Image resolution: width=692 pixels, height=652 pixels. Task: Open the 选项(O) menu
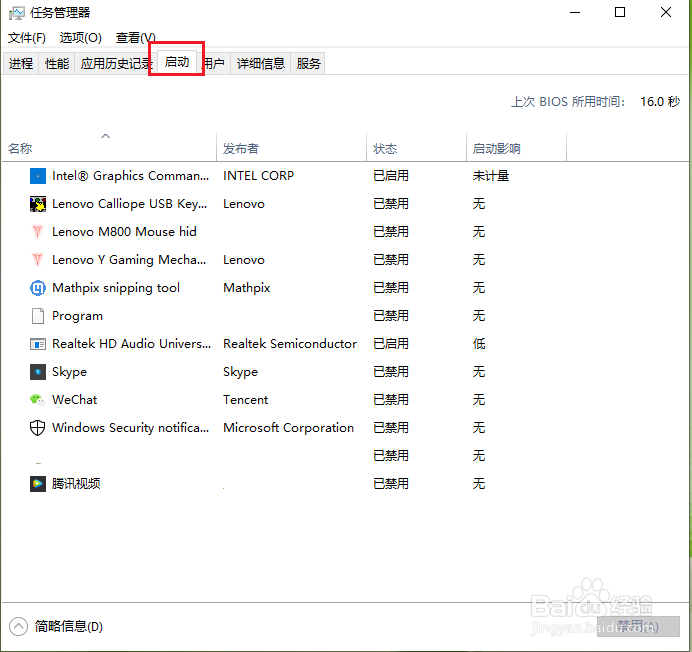point(81,38)
